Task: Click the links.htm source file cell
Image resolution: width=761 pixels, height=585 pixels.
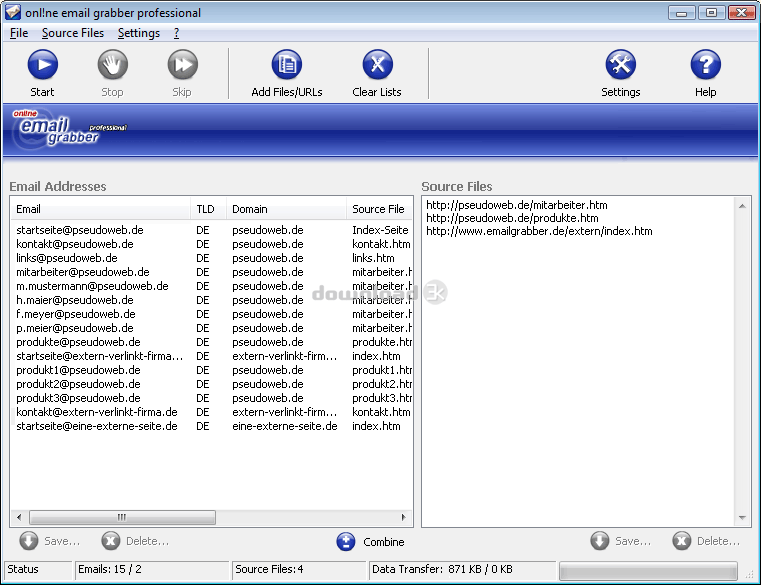Action: 373,258
